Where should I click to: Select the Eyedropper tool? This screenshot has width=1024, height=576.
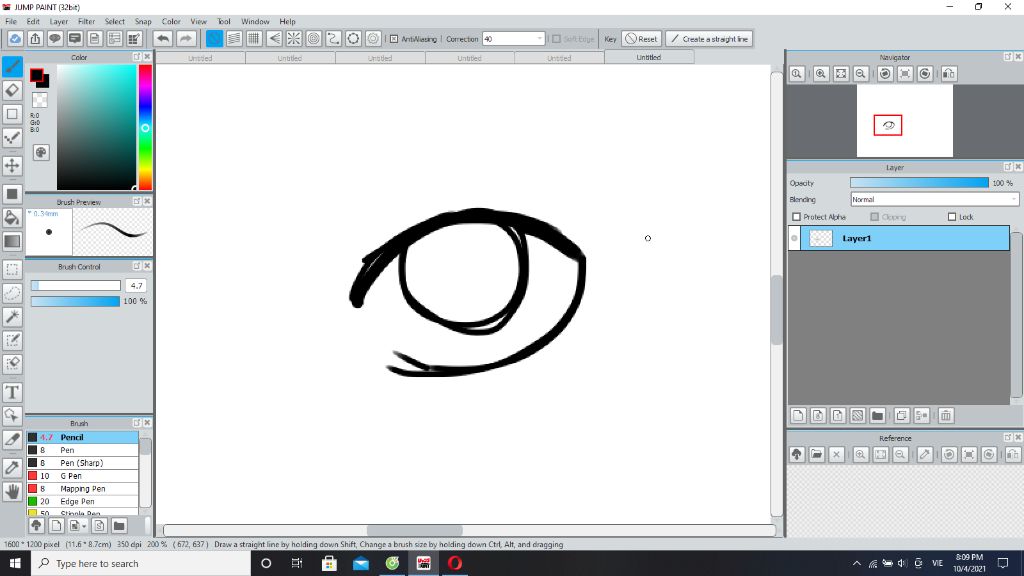click(x=12, y=468)
